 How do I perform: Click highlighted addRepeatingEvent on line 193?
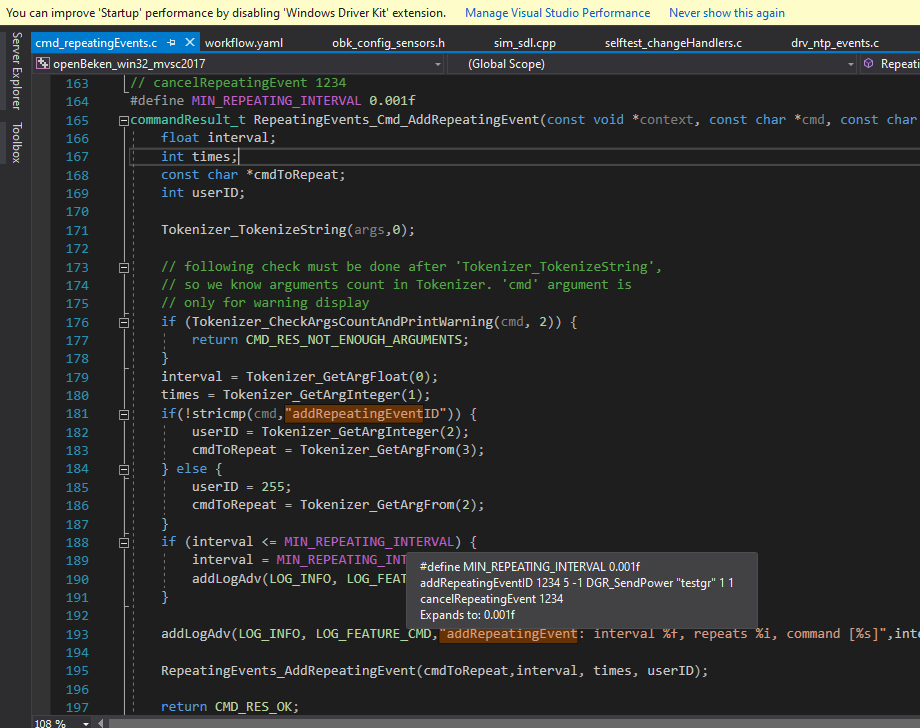coord(508,634)
